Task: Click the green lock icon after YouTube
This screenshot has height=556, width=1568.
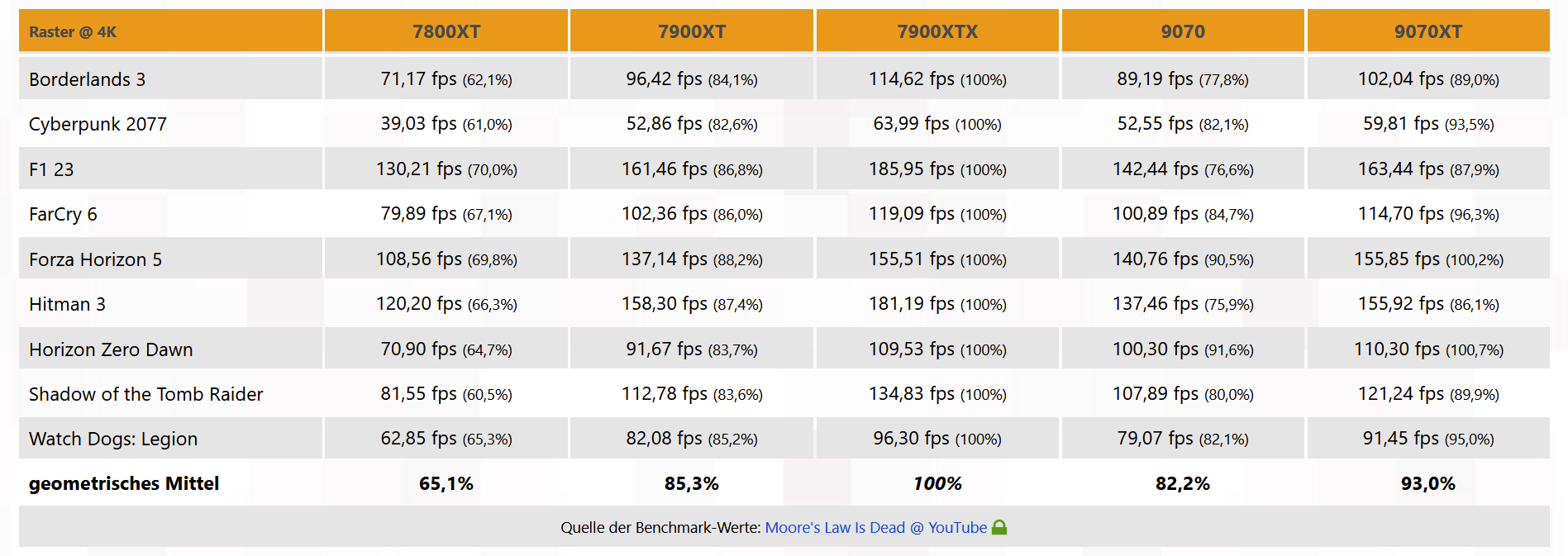Action: pos(998,527)
